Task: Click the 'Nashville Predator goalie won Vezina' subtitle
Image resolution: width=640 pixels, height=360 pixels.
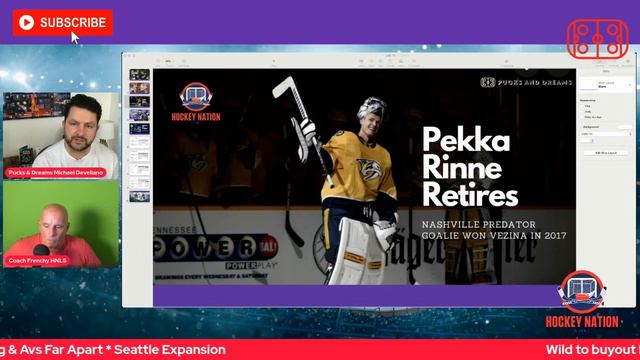Action: (x=494, y=230)
